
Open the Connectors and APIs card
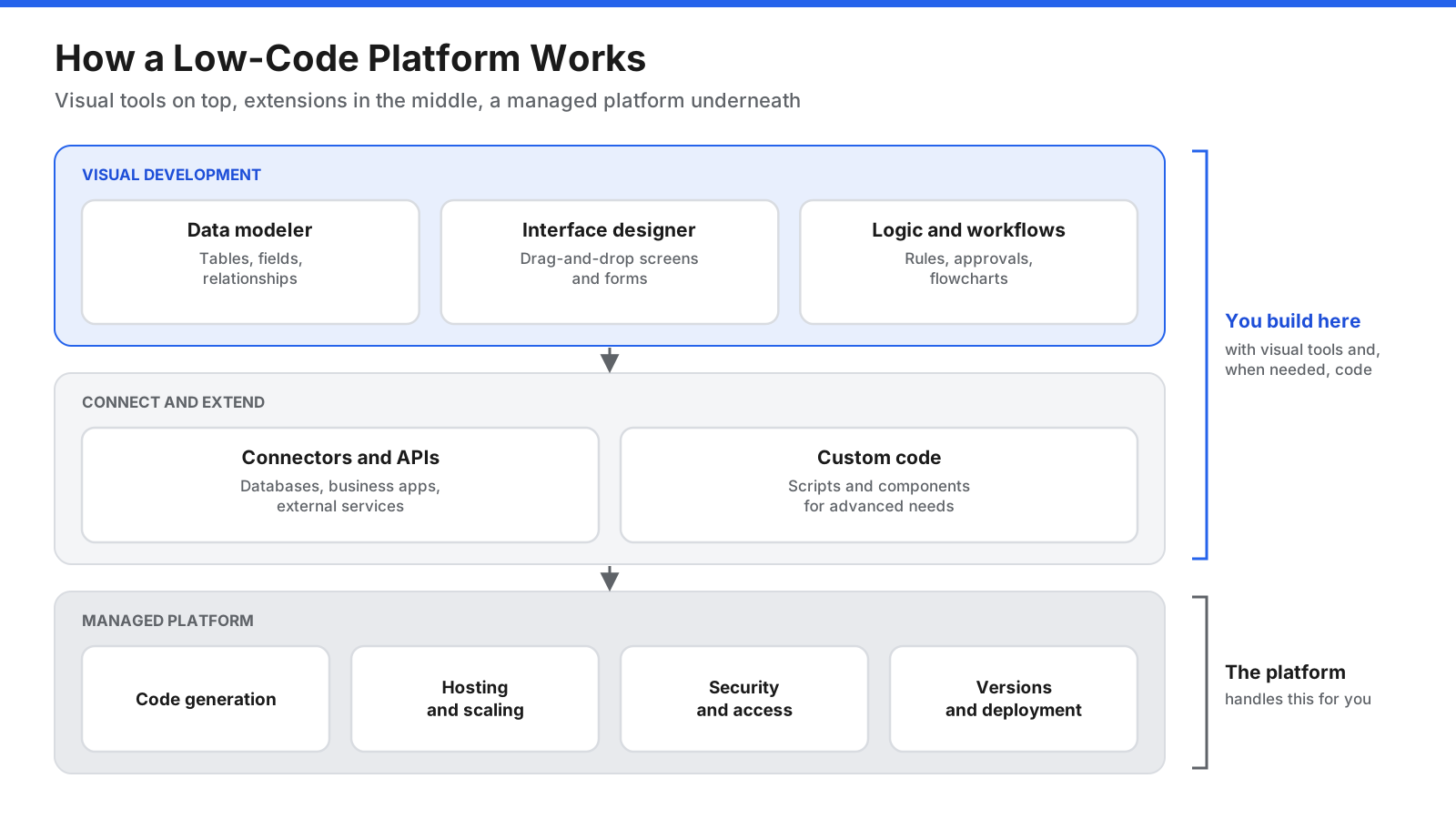pos(340,485)
